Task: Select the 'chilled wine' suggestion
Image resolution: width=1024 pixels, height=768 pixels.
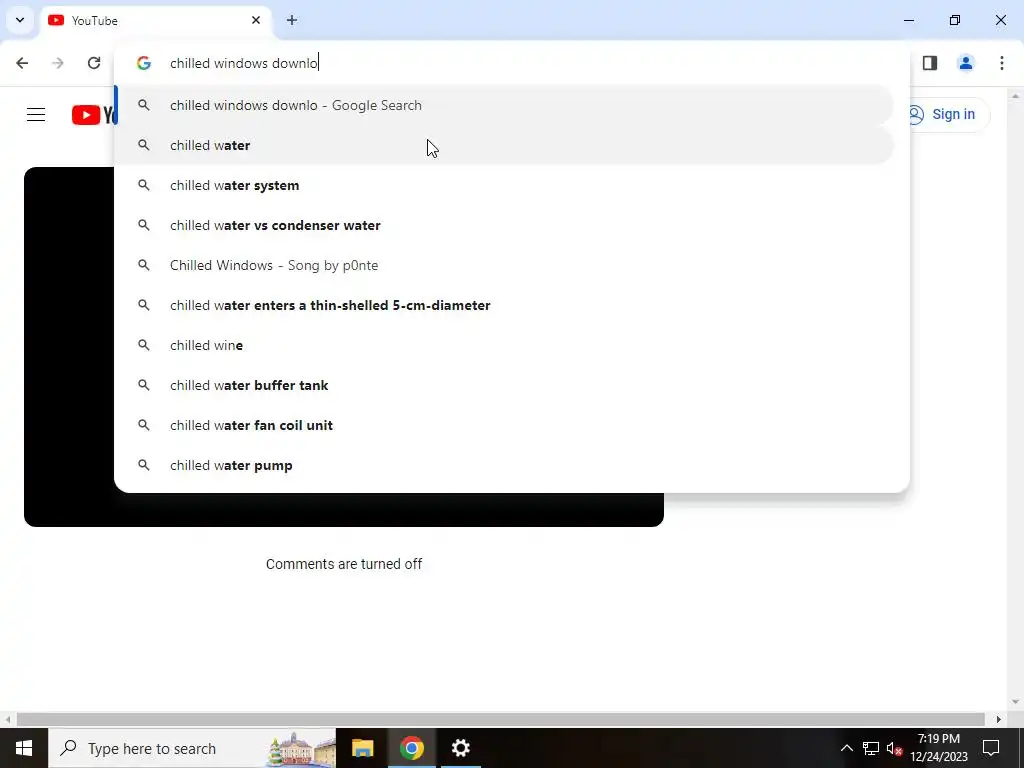Action: coord(504,345)
